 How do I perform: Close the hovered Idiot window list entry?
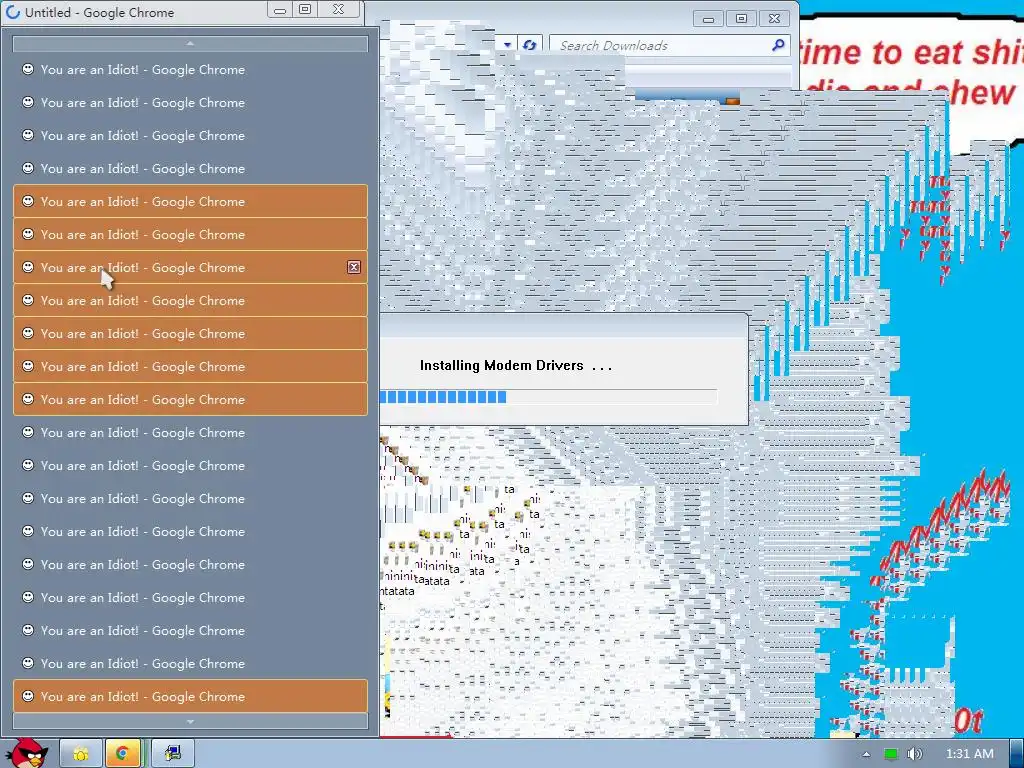354,267
